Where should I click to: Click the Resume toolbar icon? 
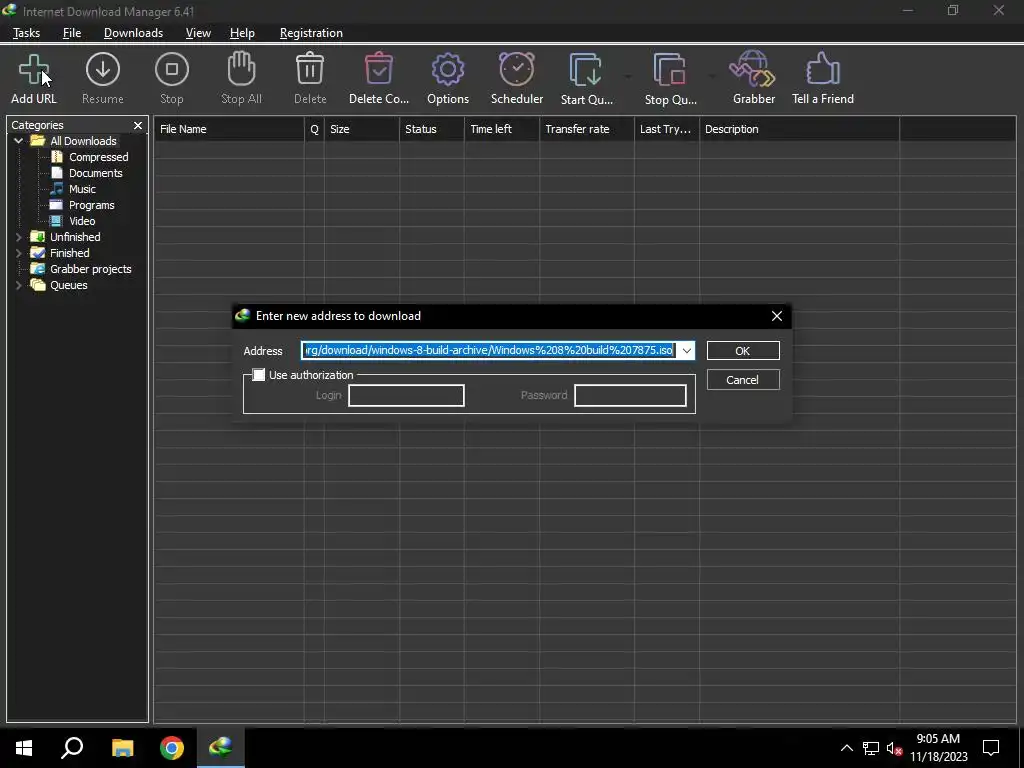point(103,69)
